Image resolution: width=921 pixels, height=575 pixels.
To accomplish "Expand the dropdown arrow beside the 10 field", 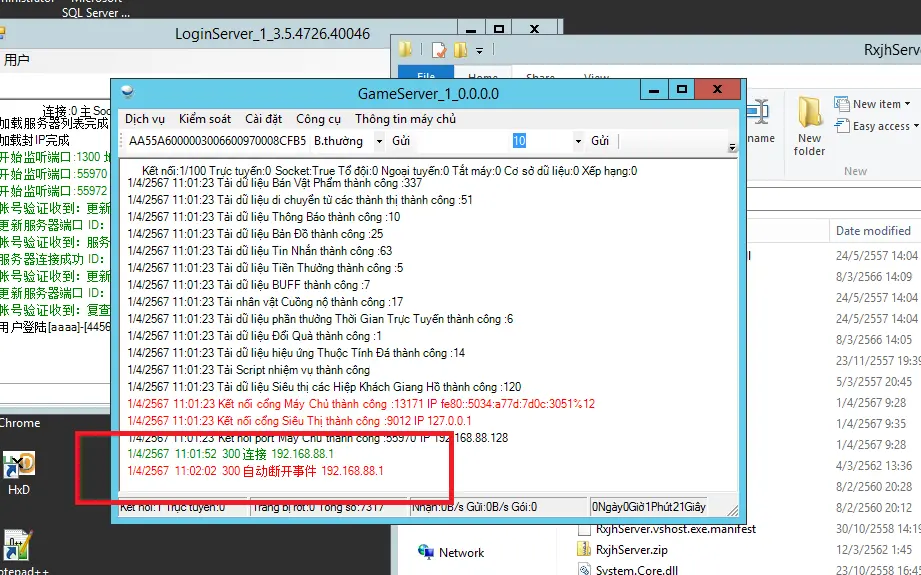I will pyautogui.click(x=578, y=142).
